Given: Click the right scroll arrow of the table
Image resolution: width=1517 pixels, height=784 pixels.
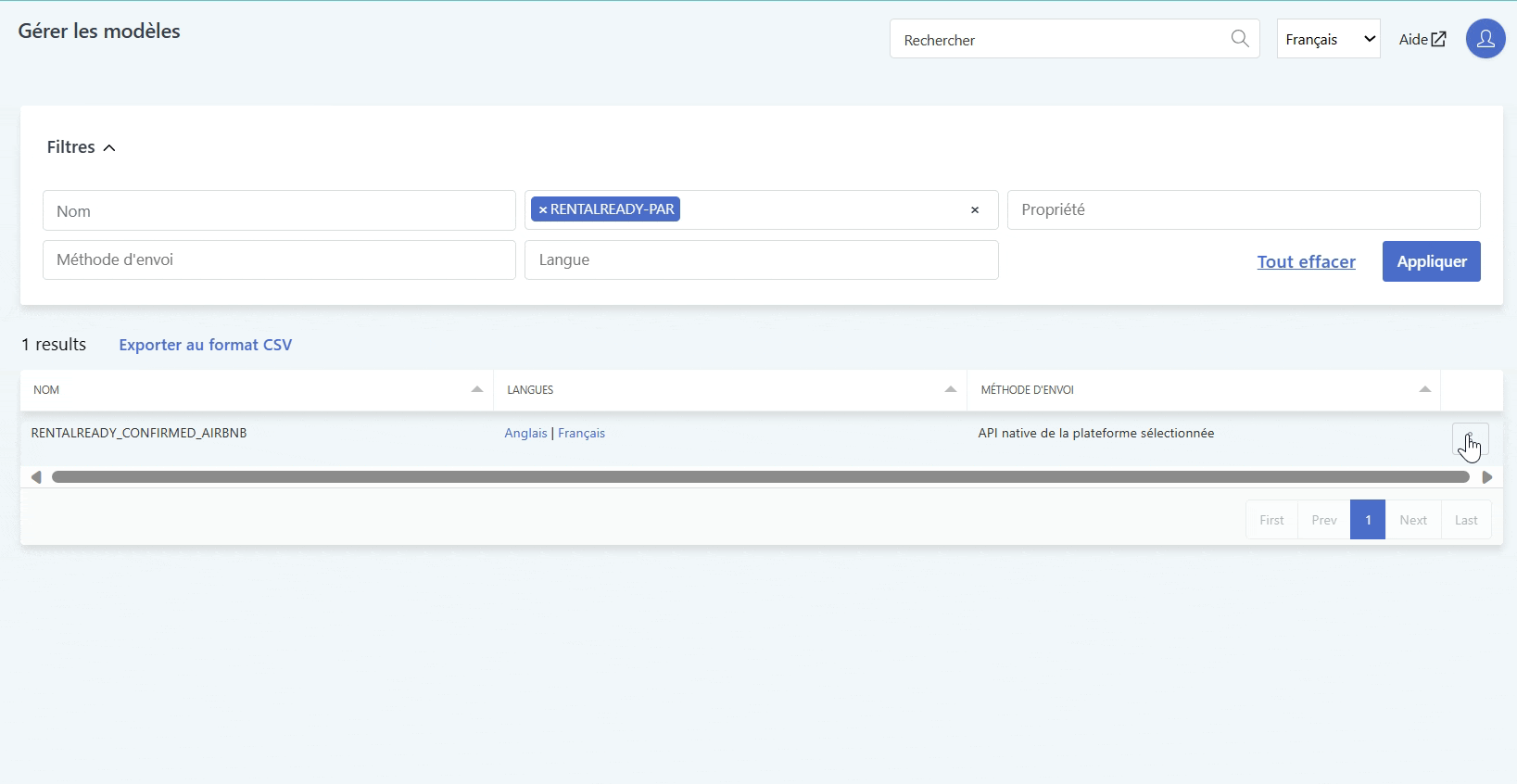Looking at the screenshot, I should [1487, 477].
